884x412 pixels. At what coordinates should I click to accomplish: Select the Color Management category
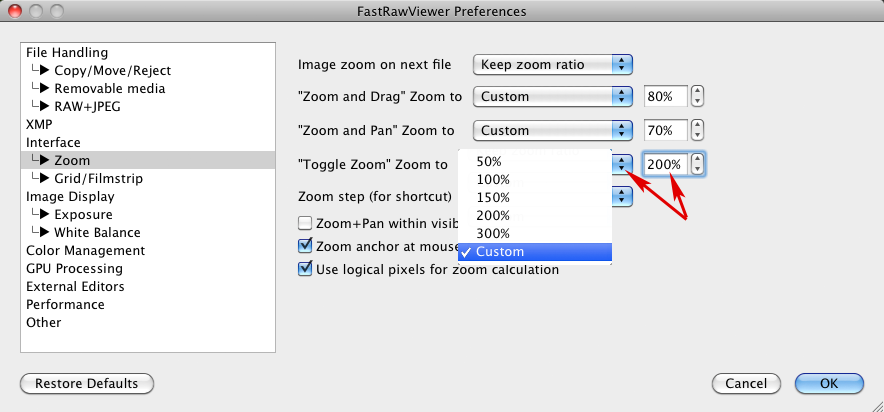coord(85,251)
